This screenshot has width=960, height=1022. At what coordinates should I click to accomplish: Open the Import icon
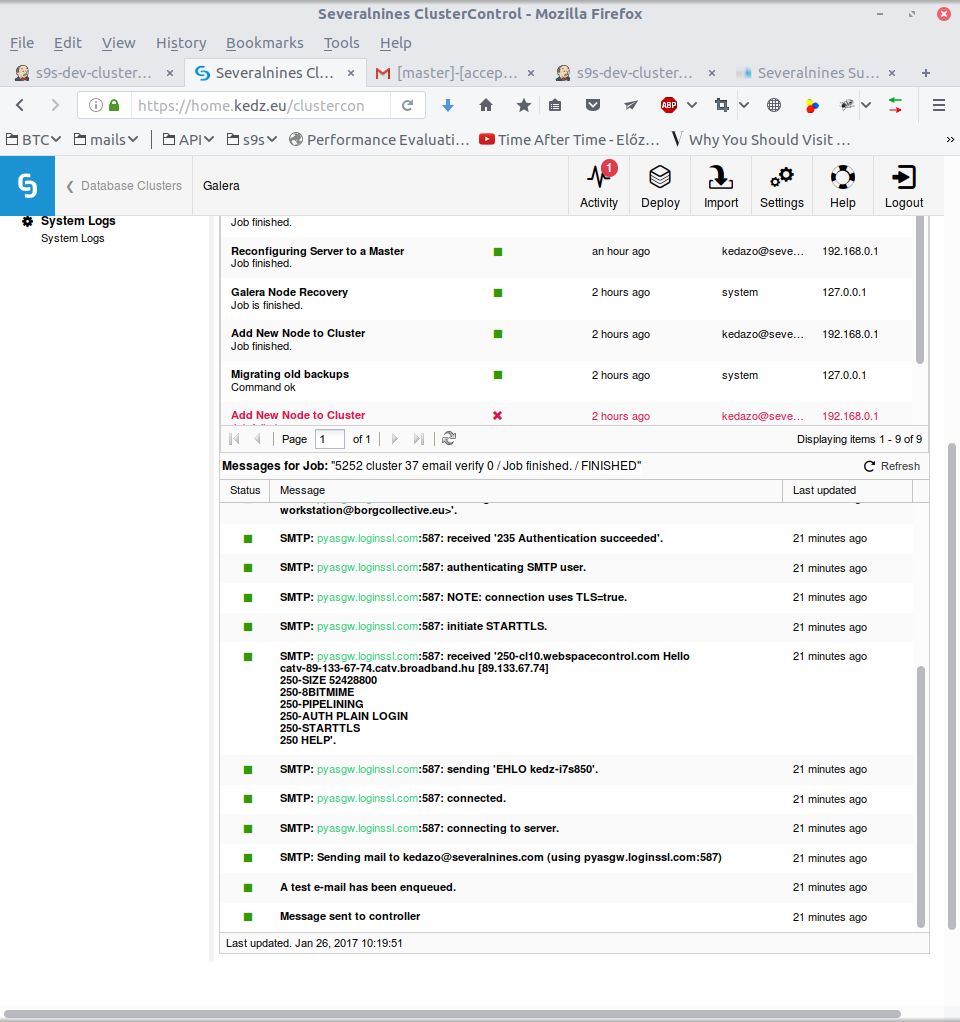(x=720, y=186)
